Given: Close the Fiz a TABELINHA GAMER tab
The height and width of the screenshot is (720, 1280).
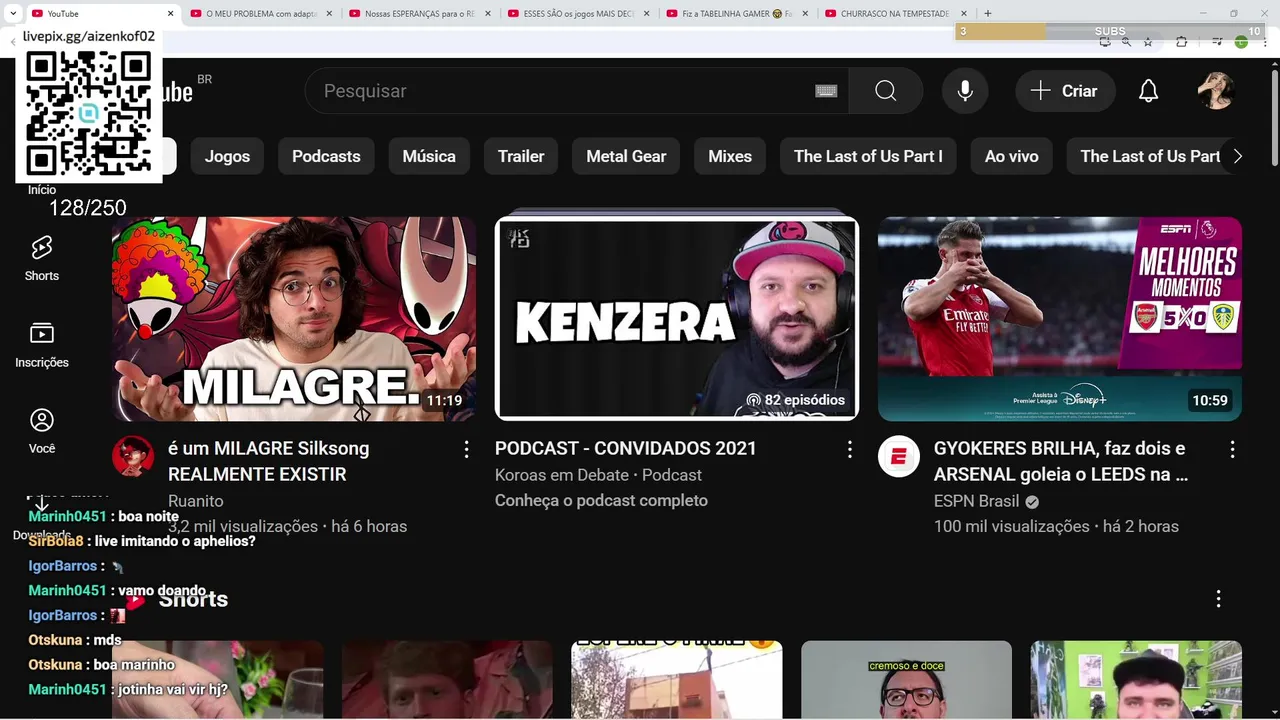Looking at the screenshot, I should coord(805,14).
